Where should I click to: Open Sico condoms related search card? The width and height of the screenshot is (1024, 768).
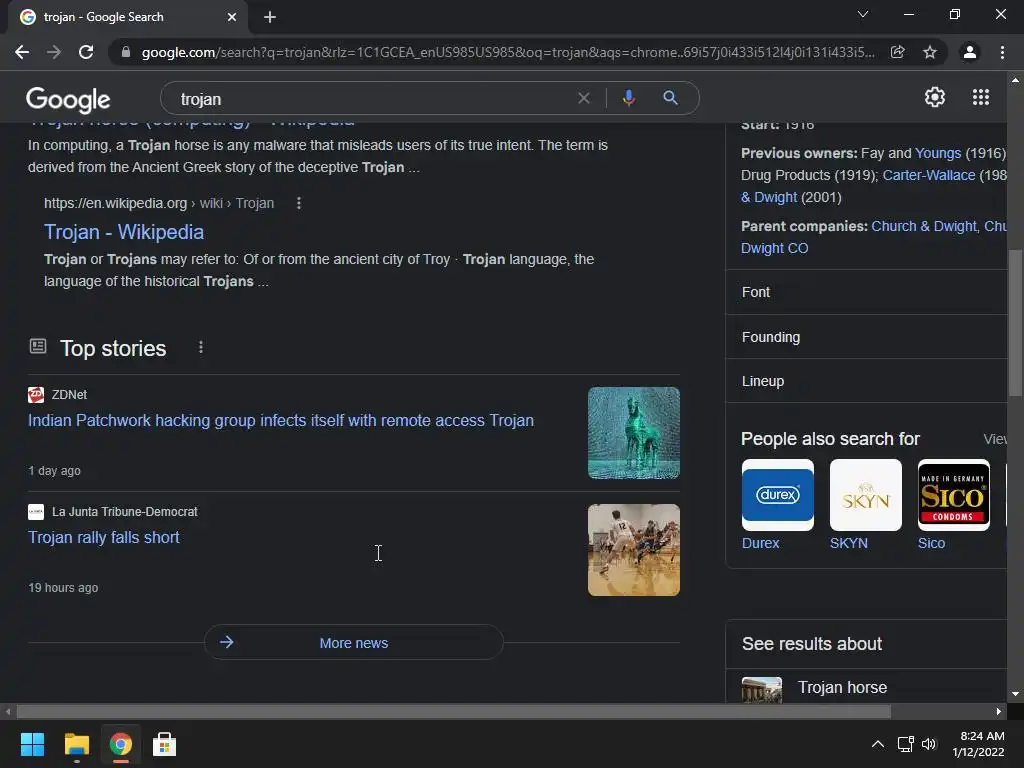[953, 504]
